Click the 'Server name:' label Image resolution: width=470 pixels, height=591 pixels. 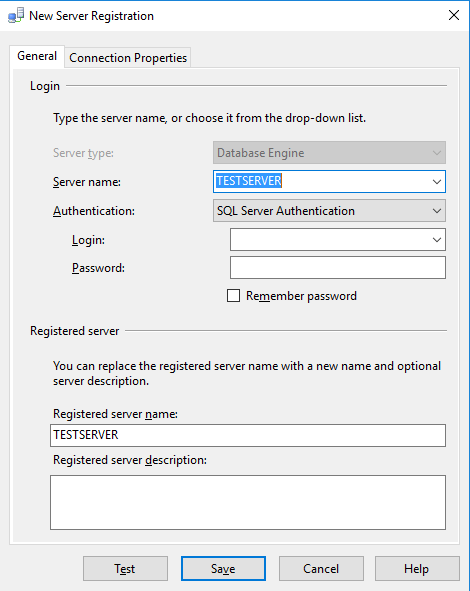[x=87, y=182]
